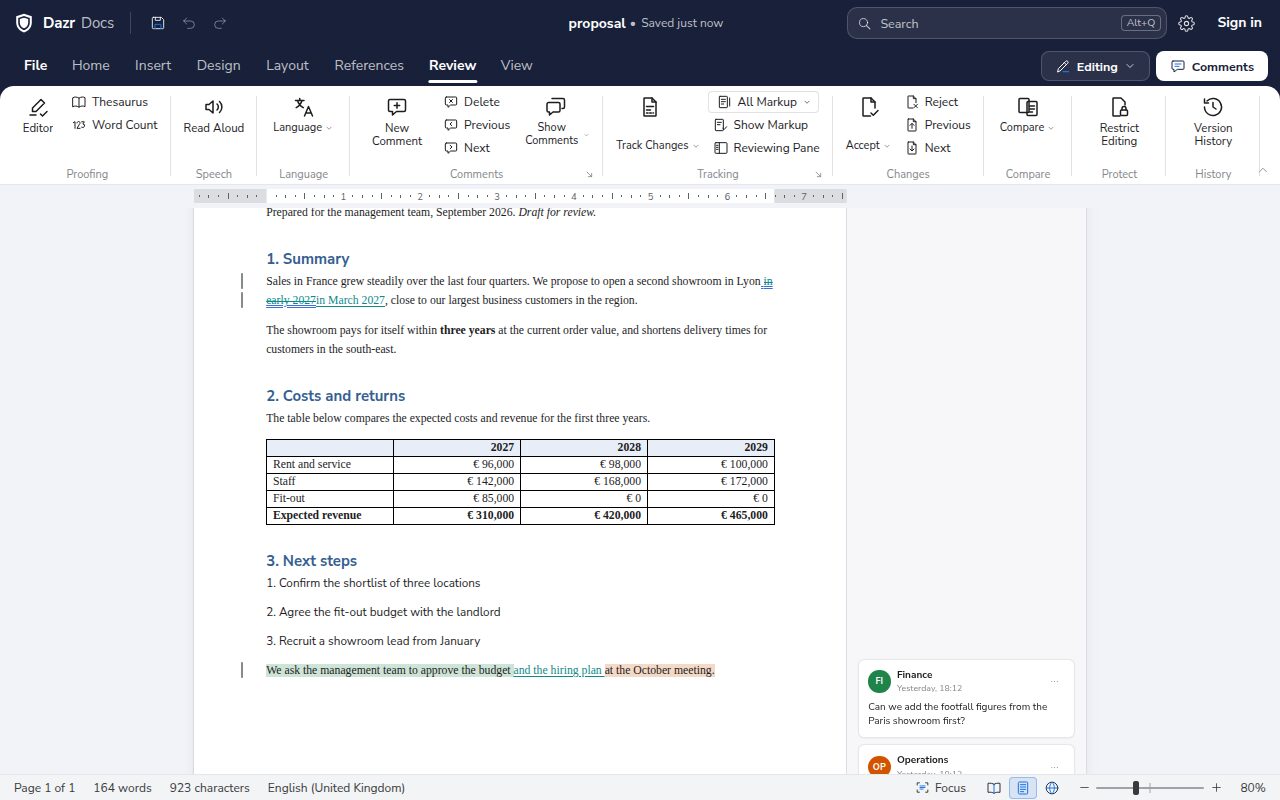The image size is (1280, 800).
Task: Open the Editing mode dropdown
Action: (1095, 67)
